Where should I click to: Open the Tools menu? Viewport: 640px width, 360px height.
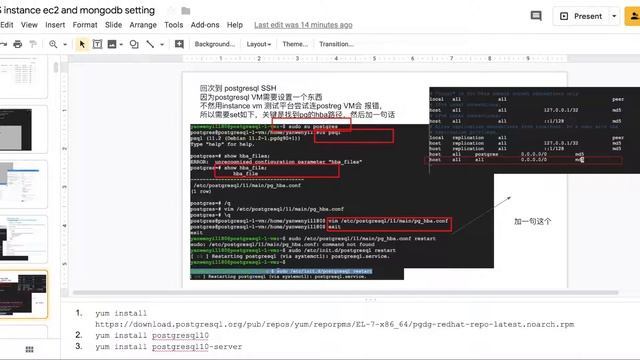[x=173, y=25]
